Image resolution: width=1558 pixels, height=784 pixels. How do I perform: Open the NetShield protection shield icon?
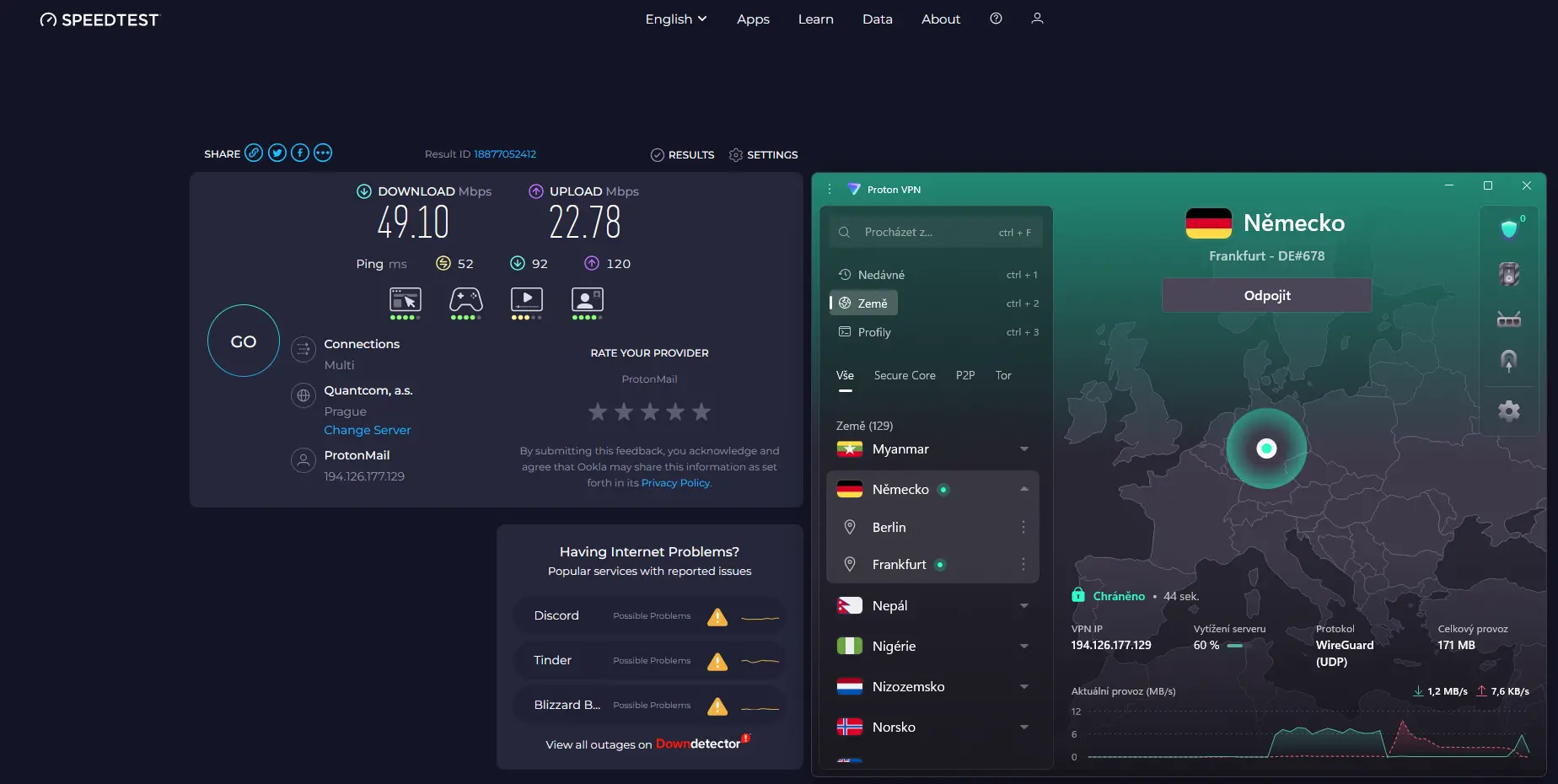[1508, 228]
